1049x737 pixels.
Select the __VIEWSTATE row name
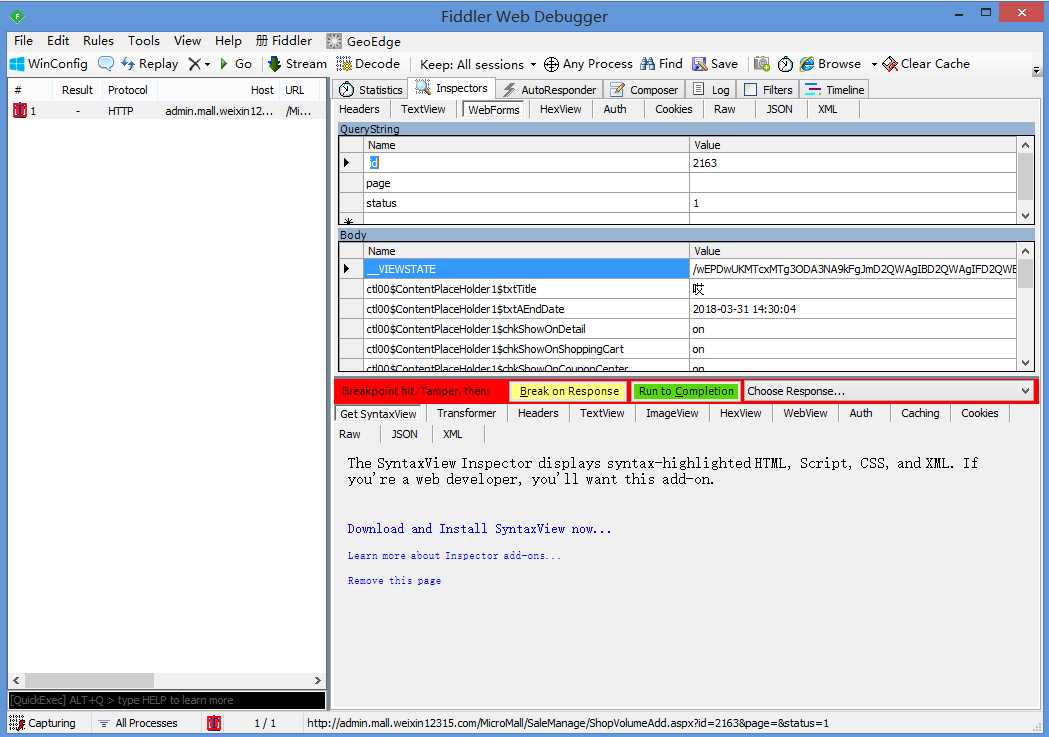click(x=526, y=269)
